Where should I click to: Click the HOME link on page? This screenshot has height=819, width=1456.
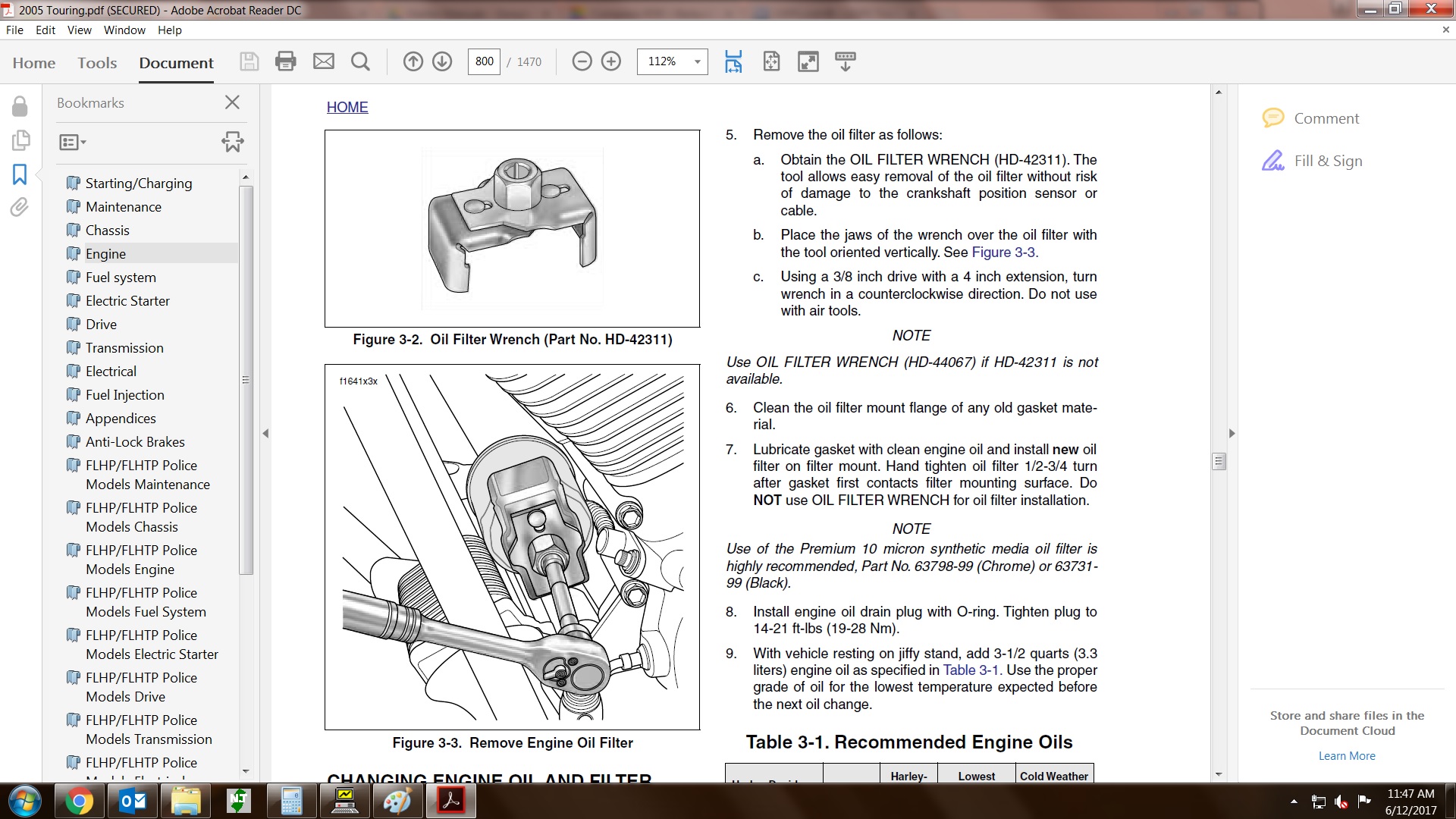[x=347, y=108]
